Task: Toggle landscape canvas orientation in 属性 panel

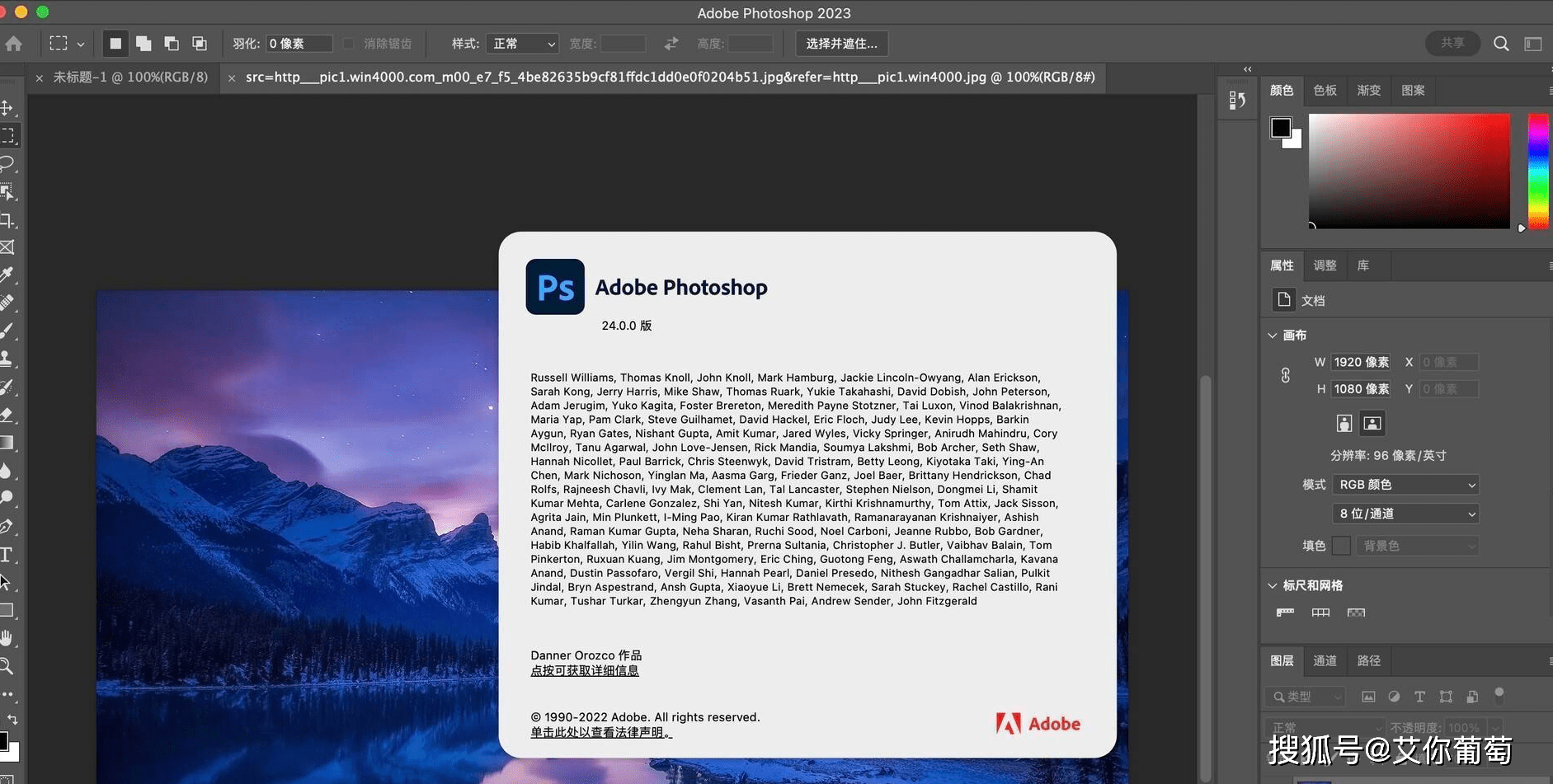Action: (x=1372, y=422)
